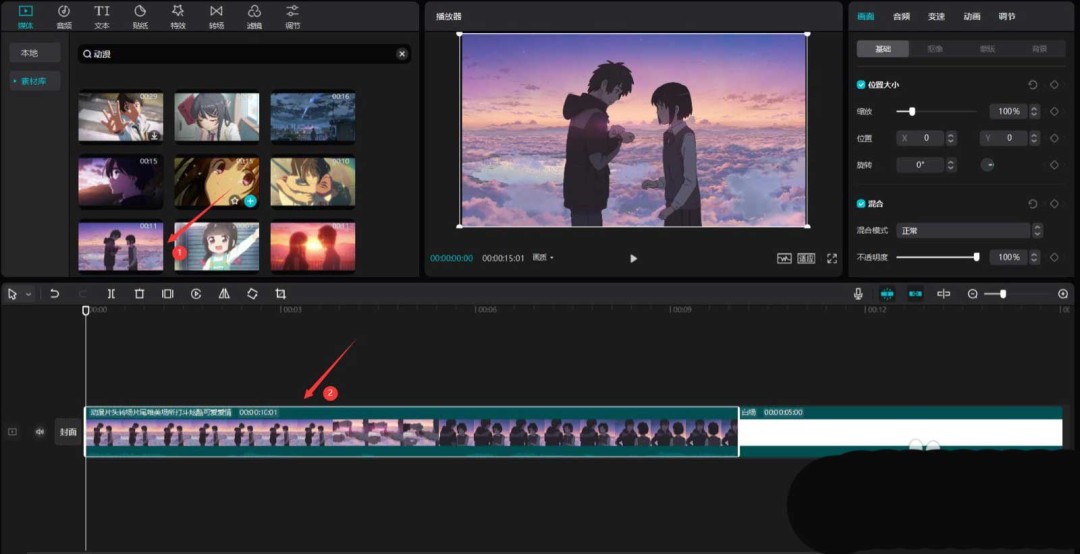This screenshot has width=1080, height=554.
Task: Click the delete trash icon in timeline toolbar
Action: 139,294
